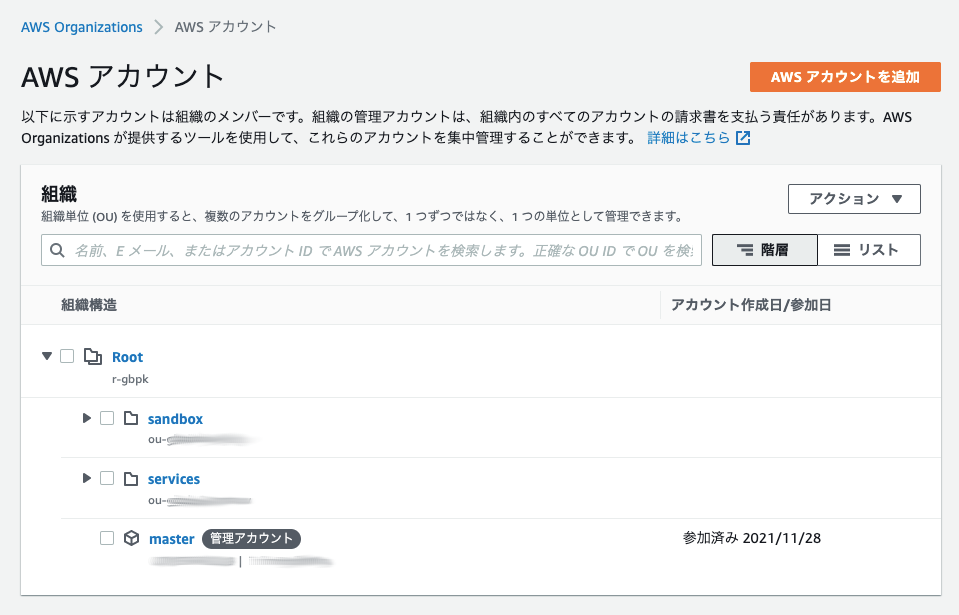Open the アクション dropdown menu
959x615 pixels.
tap(854, 199)
